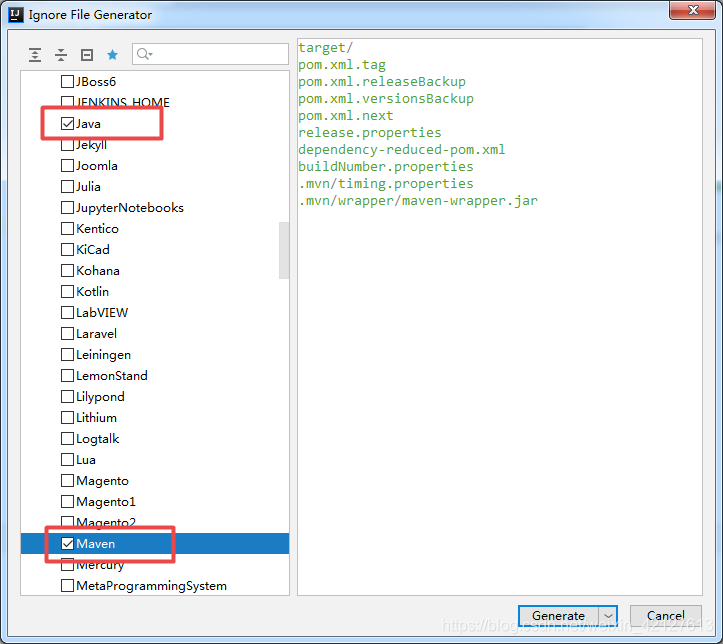Check the MetaProgrammingSystem checkbox

click(67, 585)
